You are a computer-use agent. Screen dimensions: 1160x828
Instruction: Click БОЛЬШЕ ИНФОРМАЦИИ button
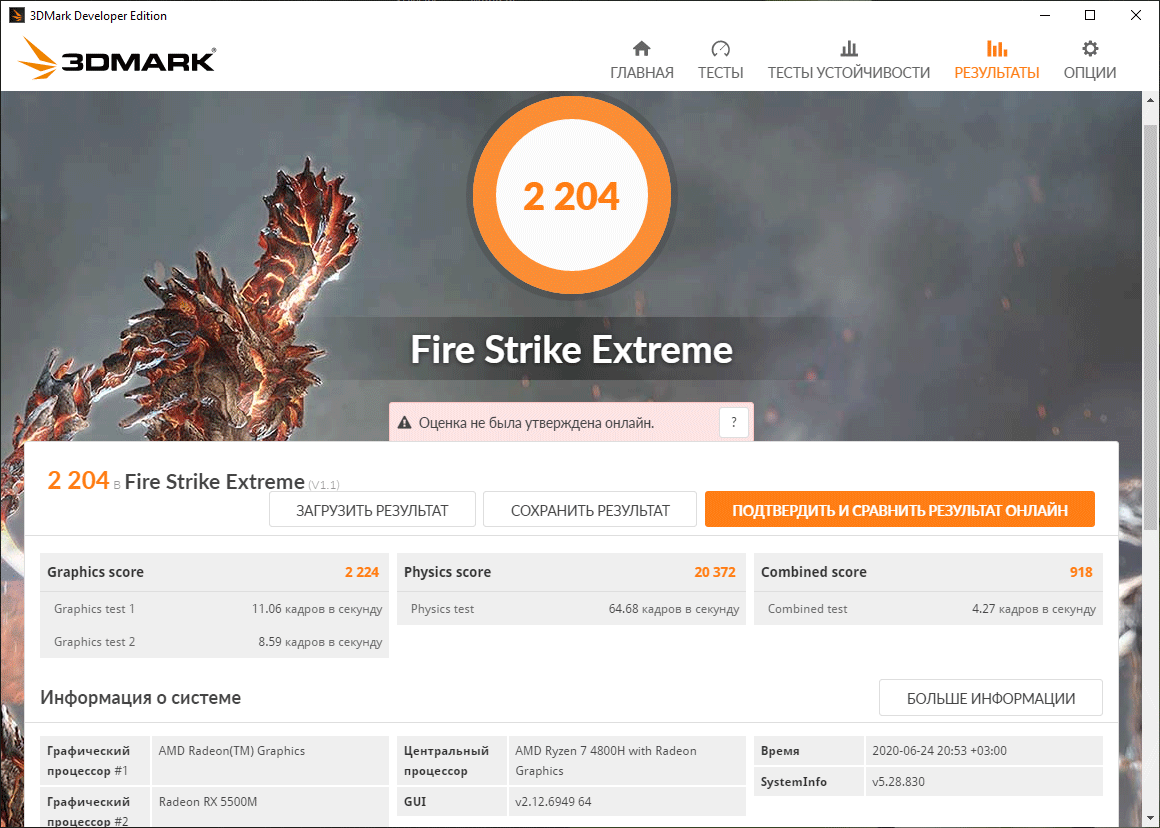point(991,698)
